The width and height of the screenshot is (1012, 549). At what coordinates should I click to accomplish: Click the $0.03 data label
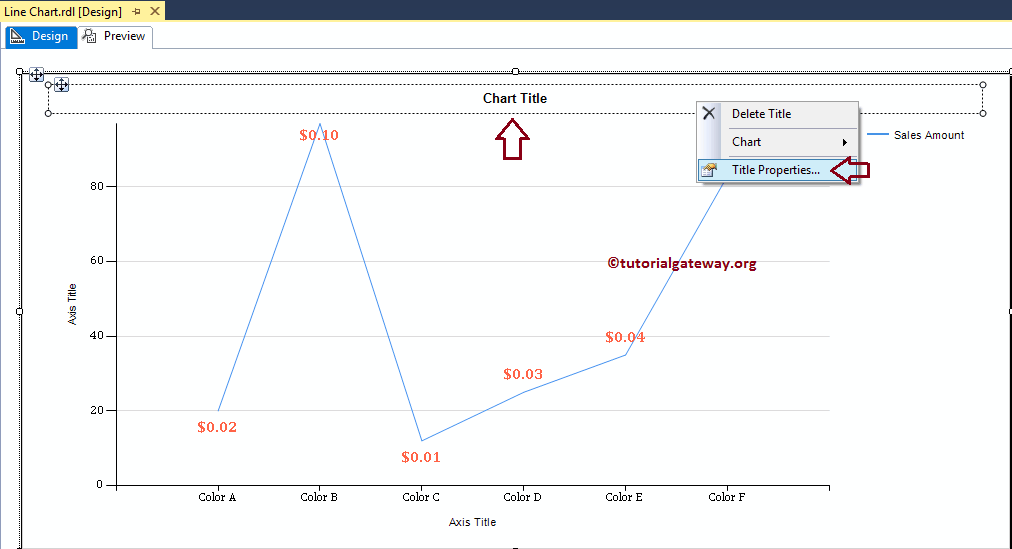pos(523,374)
